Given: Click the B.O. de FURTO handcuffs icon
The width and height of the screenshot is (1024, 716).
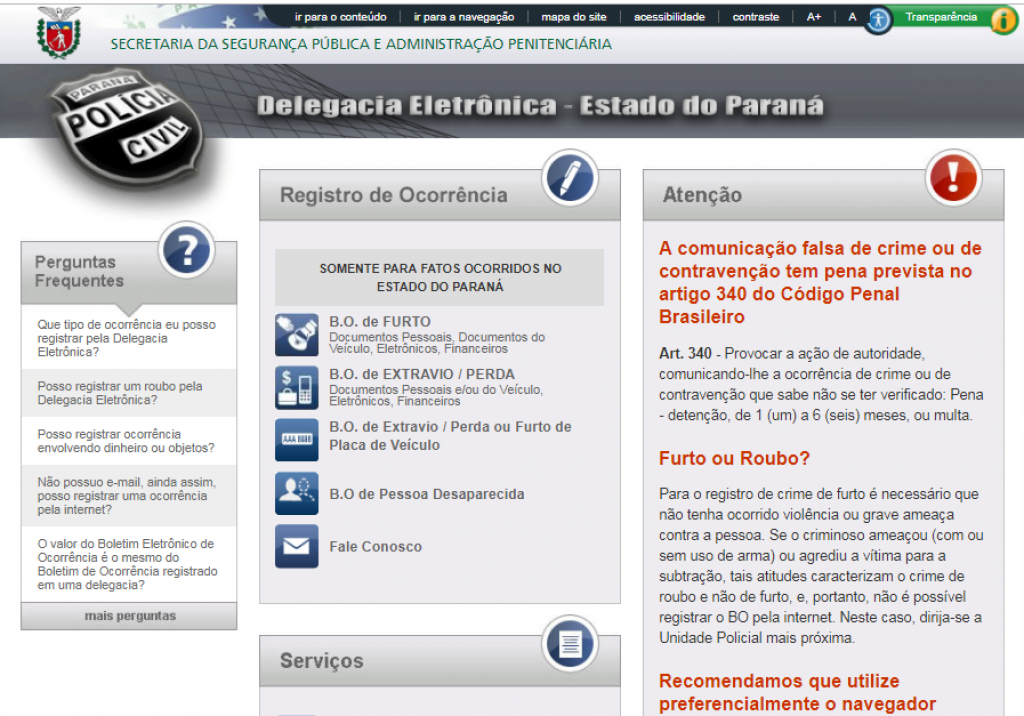Looking at the screenshot, I should (x=296, y=334).
